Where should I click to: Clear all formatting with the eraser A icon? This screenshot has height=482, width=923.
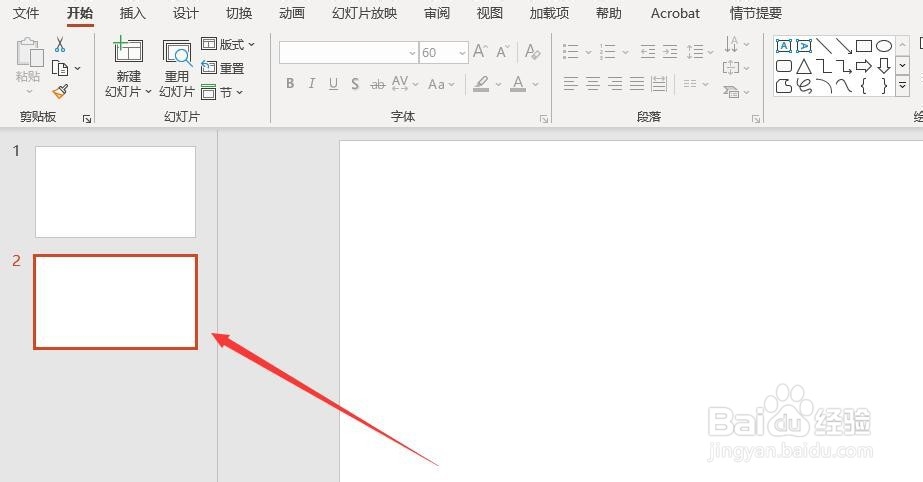click(533, 52)
